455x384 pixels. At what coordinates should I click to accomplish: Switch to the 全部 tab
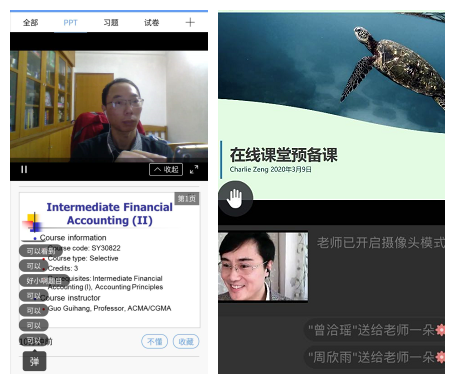click(30, 22)
